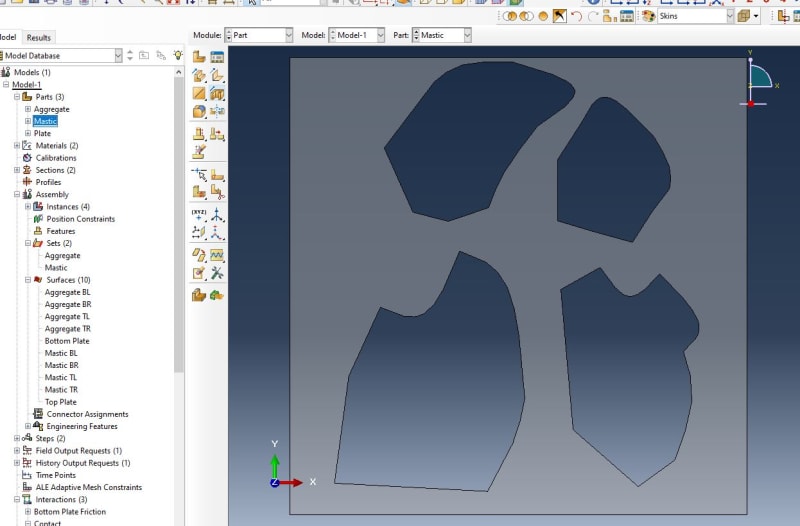Select the Create Round or Fillet tool

199,111
